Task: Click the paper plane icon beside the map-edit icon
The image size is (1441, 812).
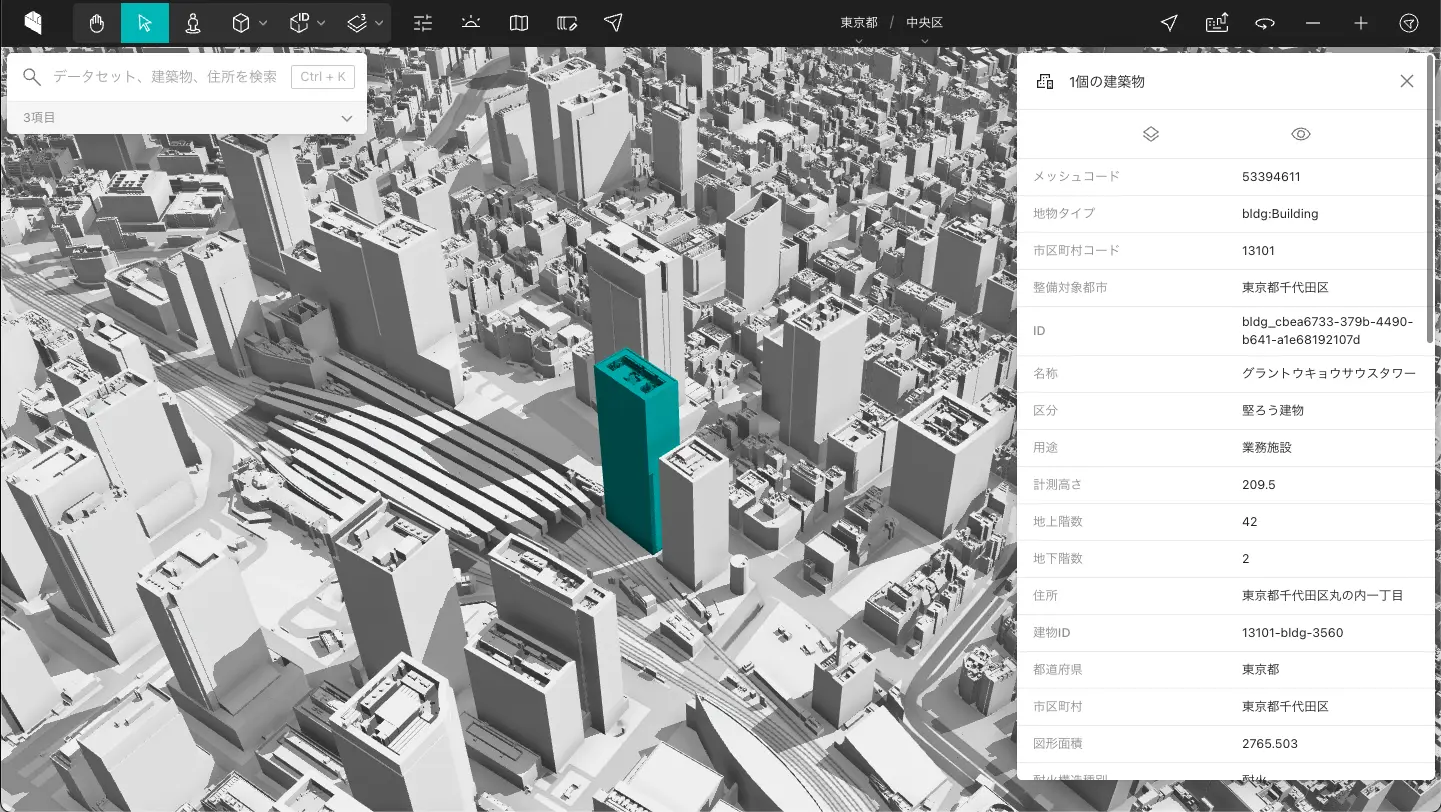Action: pyautogui.click(x=614, y=23)
